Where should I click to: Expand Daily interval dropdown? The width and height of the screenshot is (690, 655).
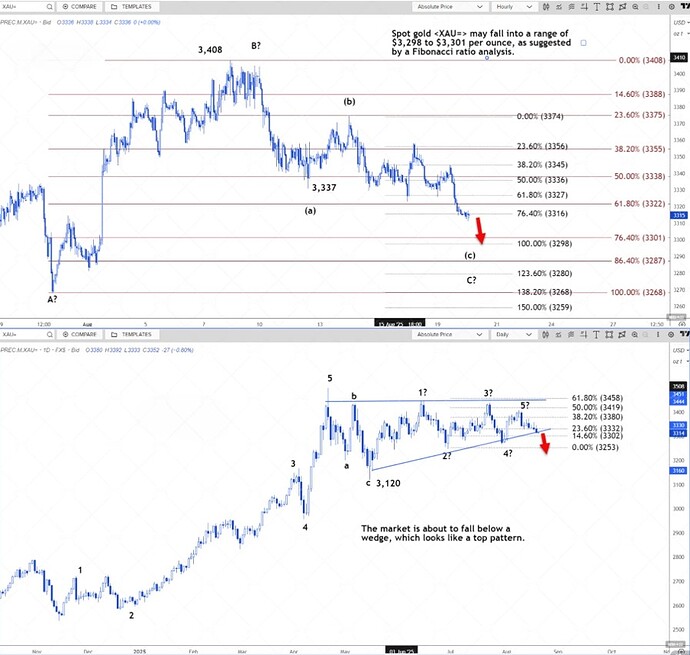pos(514,335)
